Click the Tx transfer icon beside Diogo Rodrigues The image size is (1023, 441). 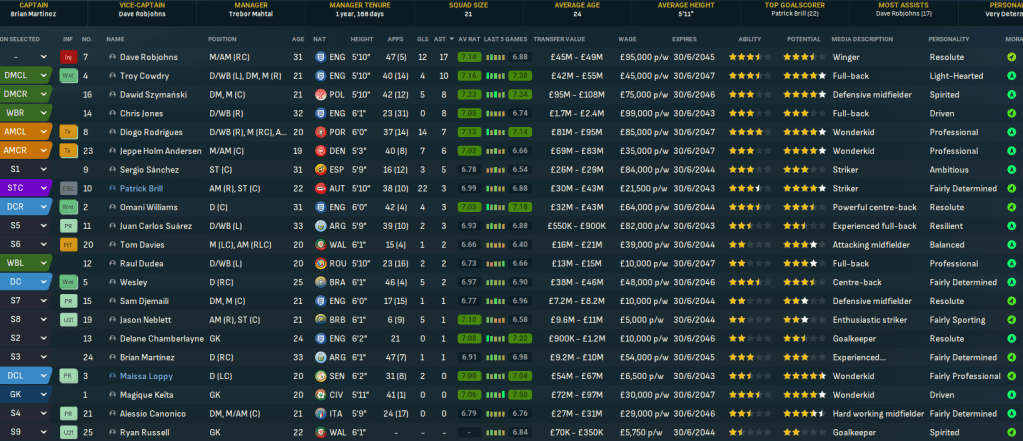[x=68, y=132]
